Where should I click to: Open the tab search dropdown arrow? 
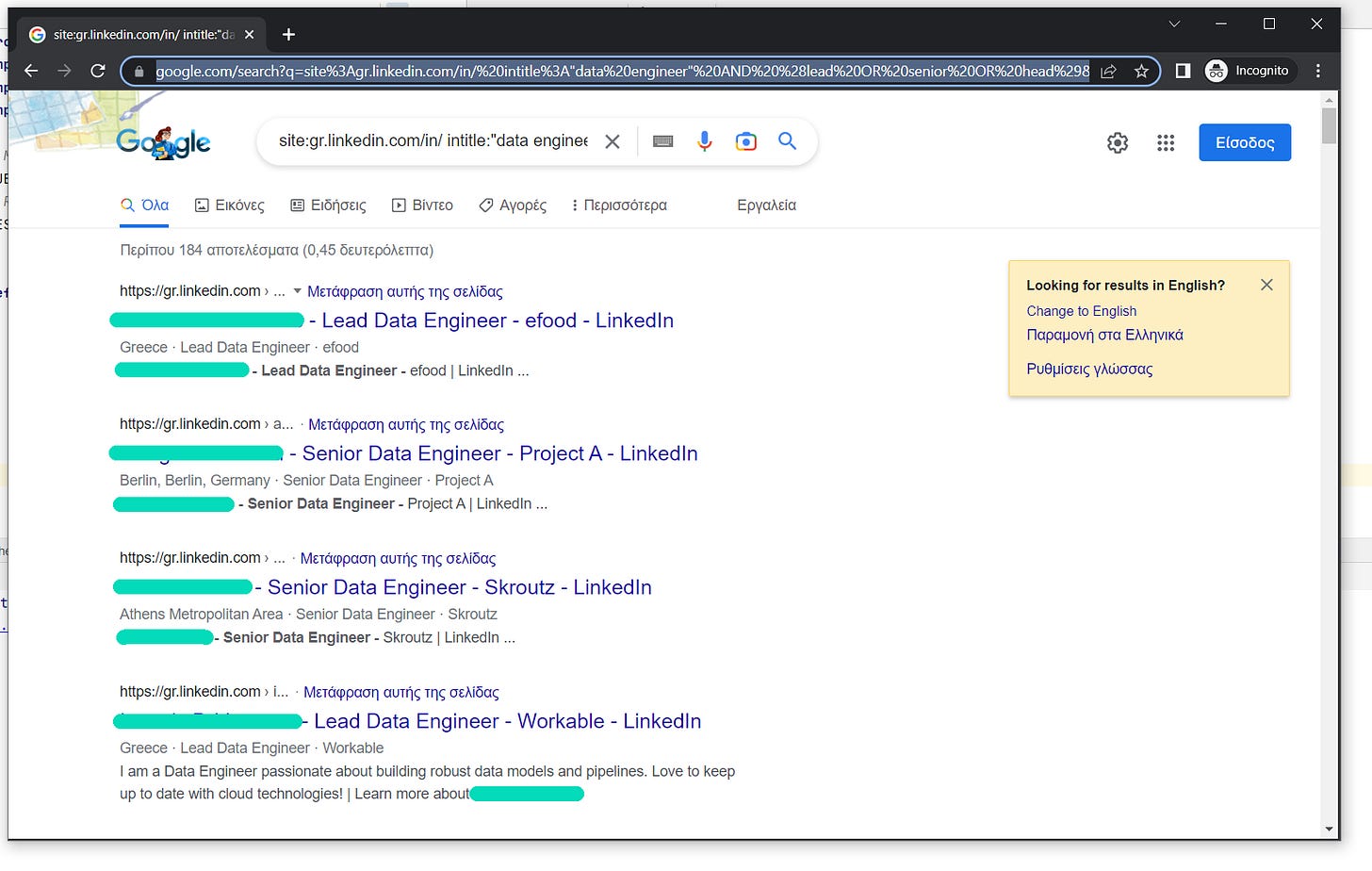tap(1174, 24)
